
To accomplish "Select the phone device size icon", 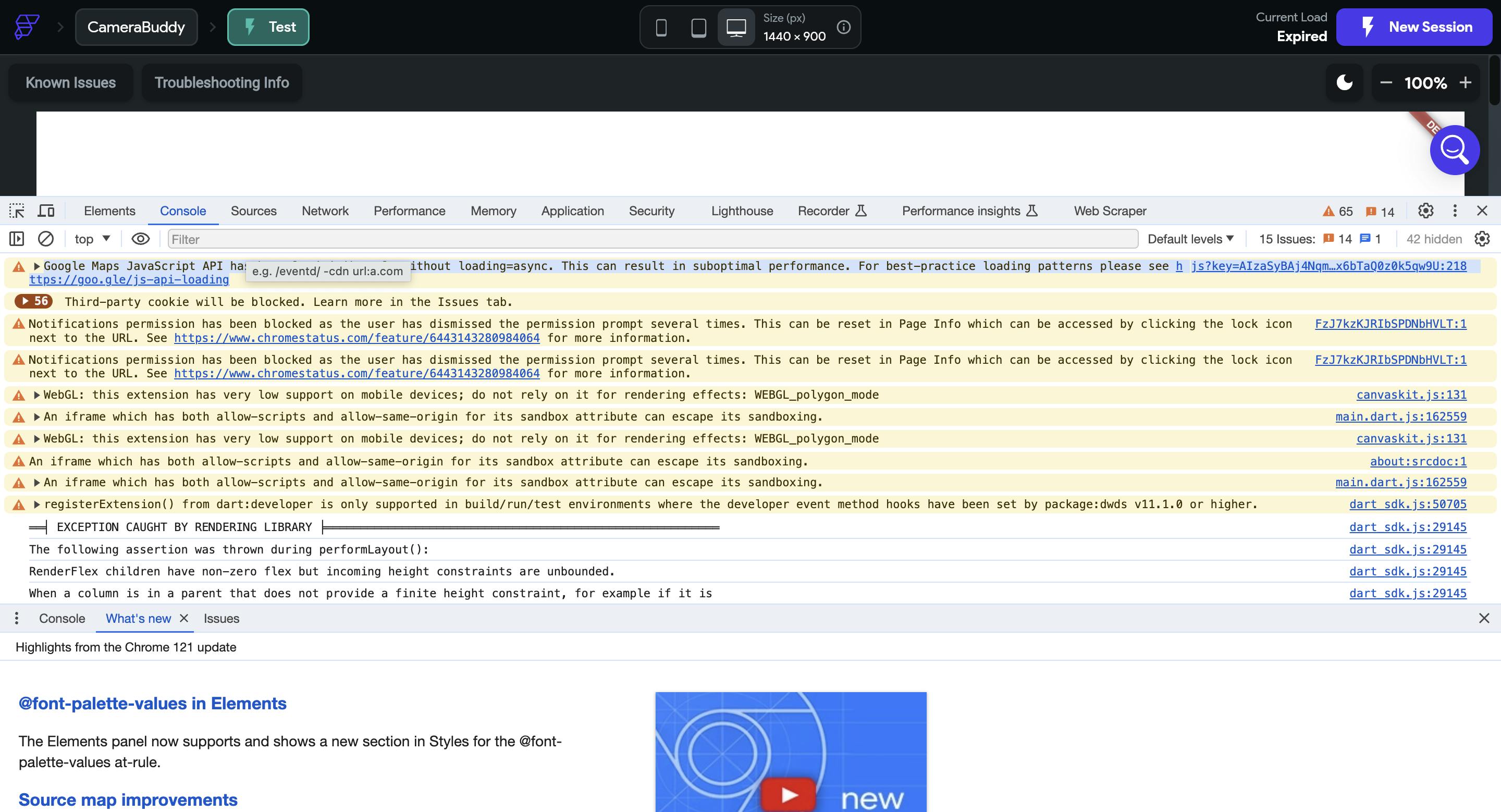I will pyautogui.click(x=661, y=28).
